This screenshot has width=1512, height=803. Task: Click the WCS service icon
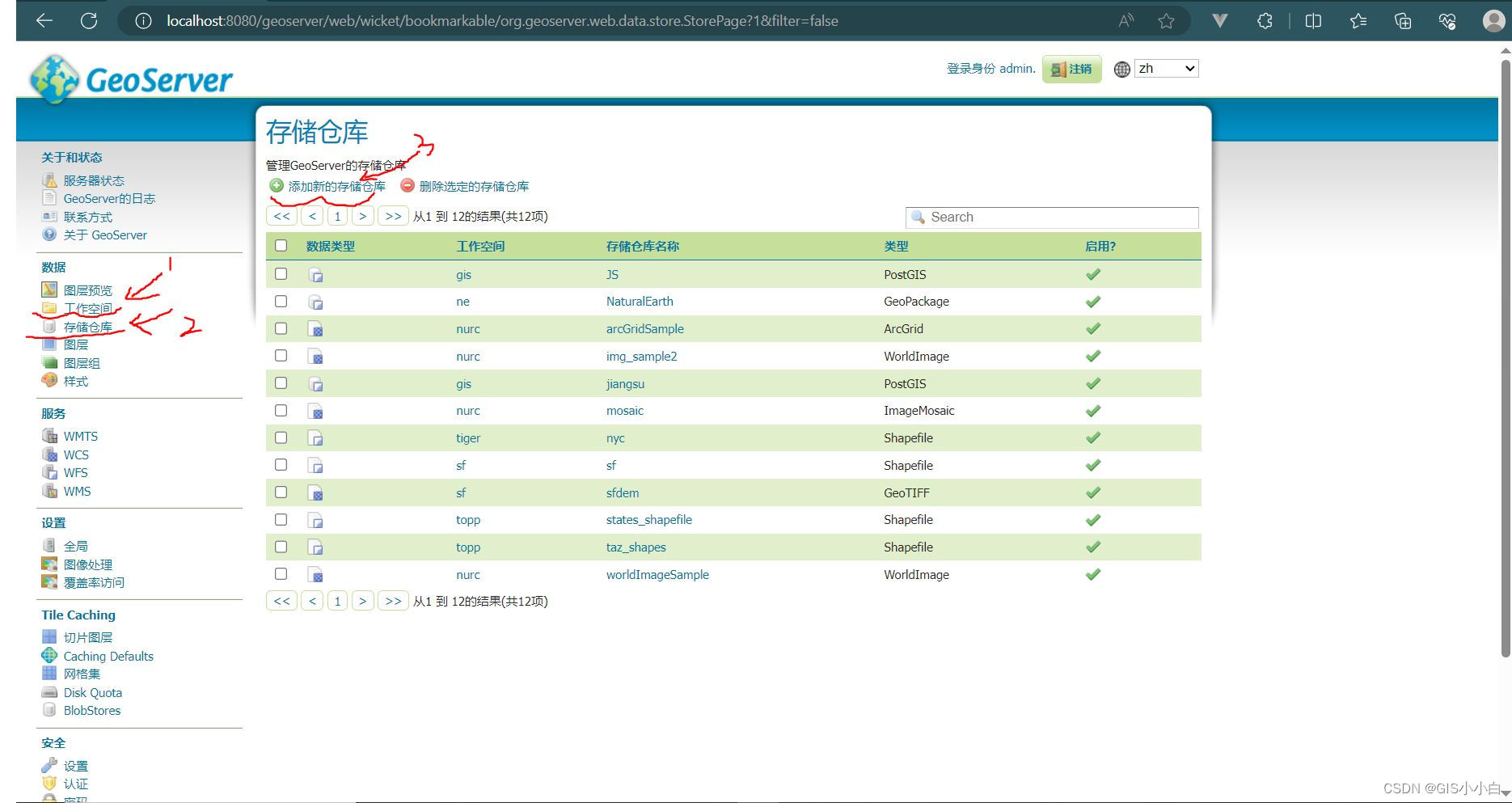pos(49,454)
